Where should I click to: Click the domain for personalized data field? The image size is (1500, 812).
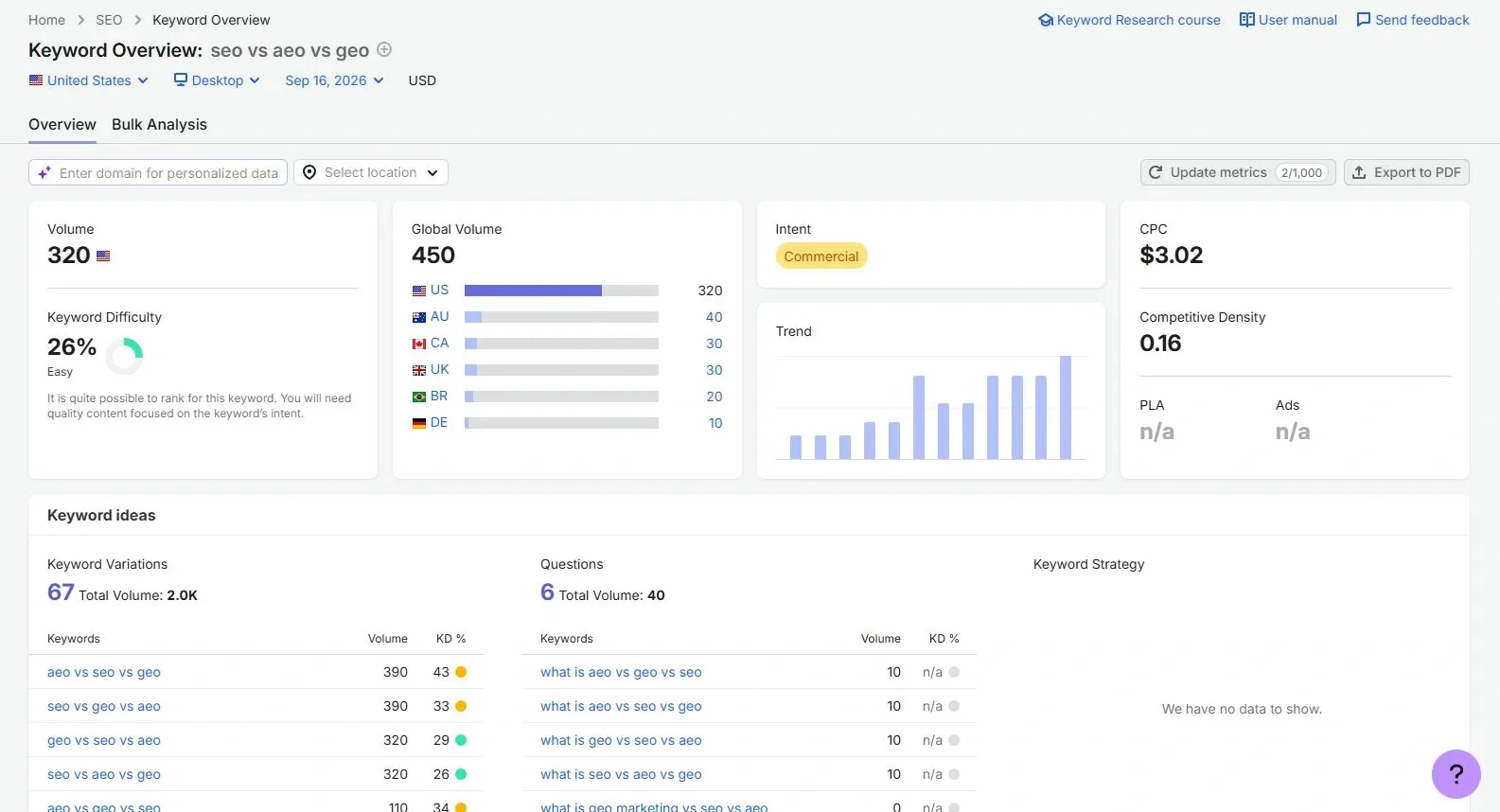(x=158, y=172)
